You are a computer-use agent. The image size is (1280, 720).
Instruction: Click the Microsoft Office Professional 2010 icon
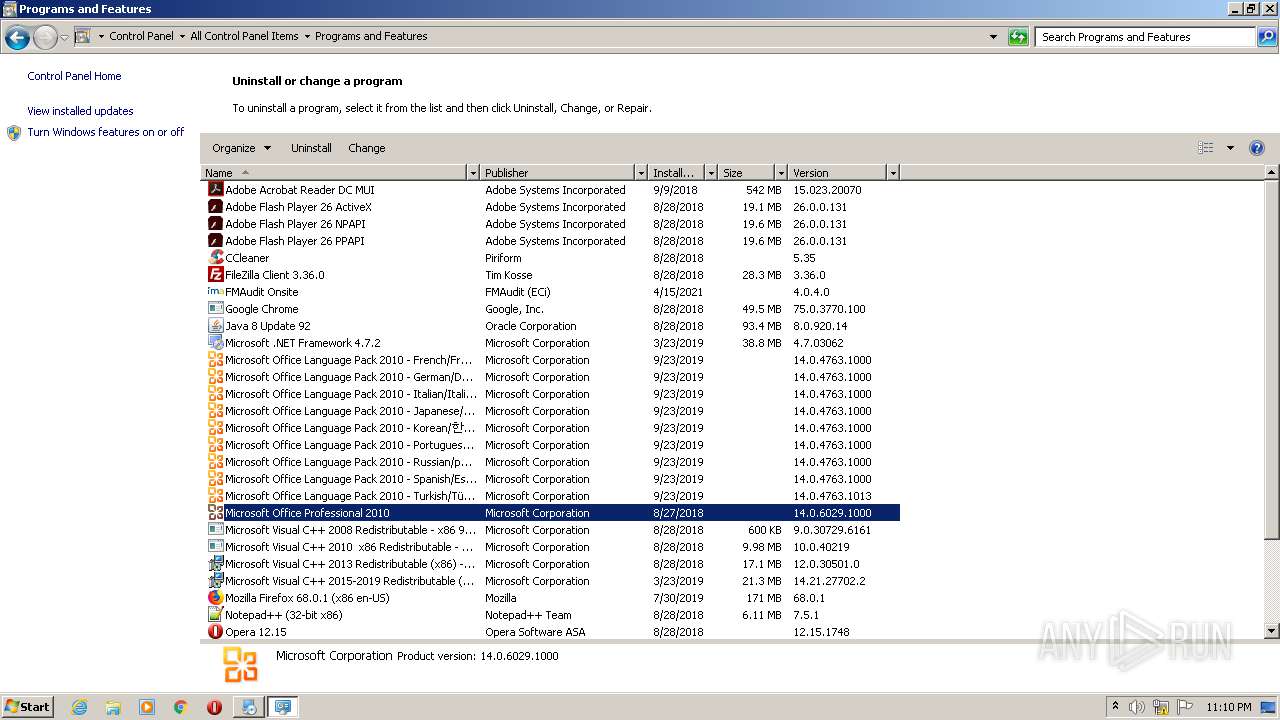point(215,512)
